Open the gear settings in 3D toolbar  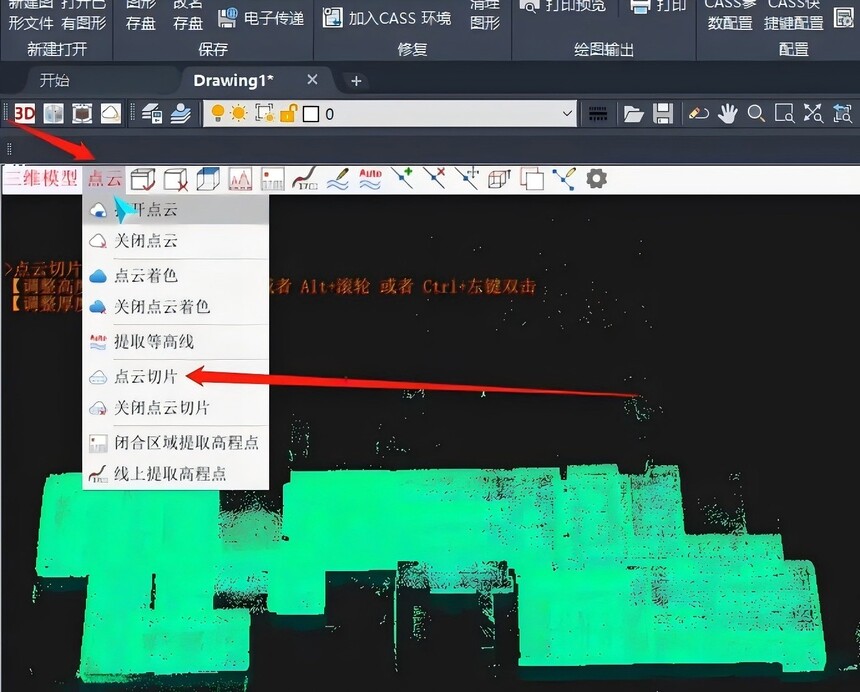click(596, 179)
